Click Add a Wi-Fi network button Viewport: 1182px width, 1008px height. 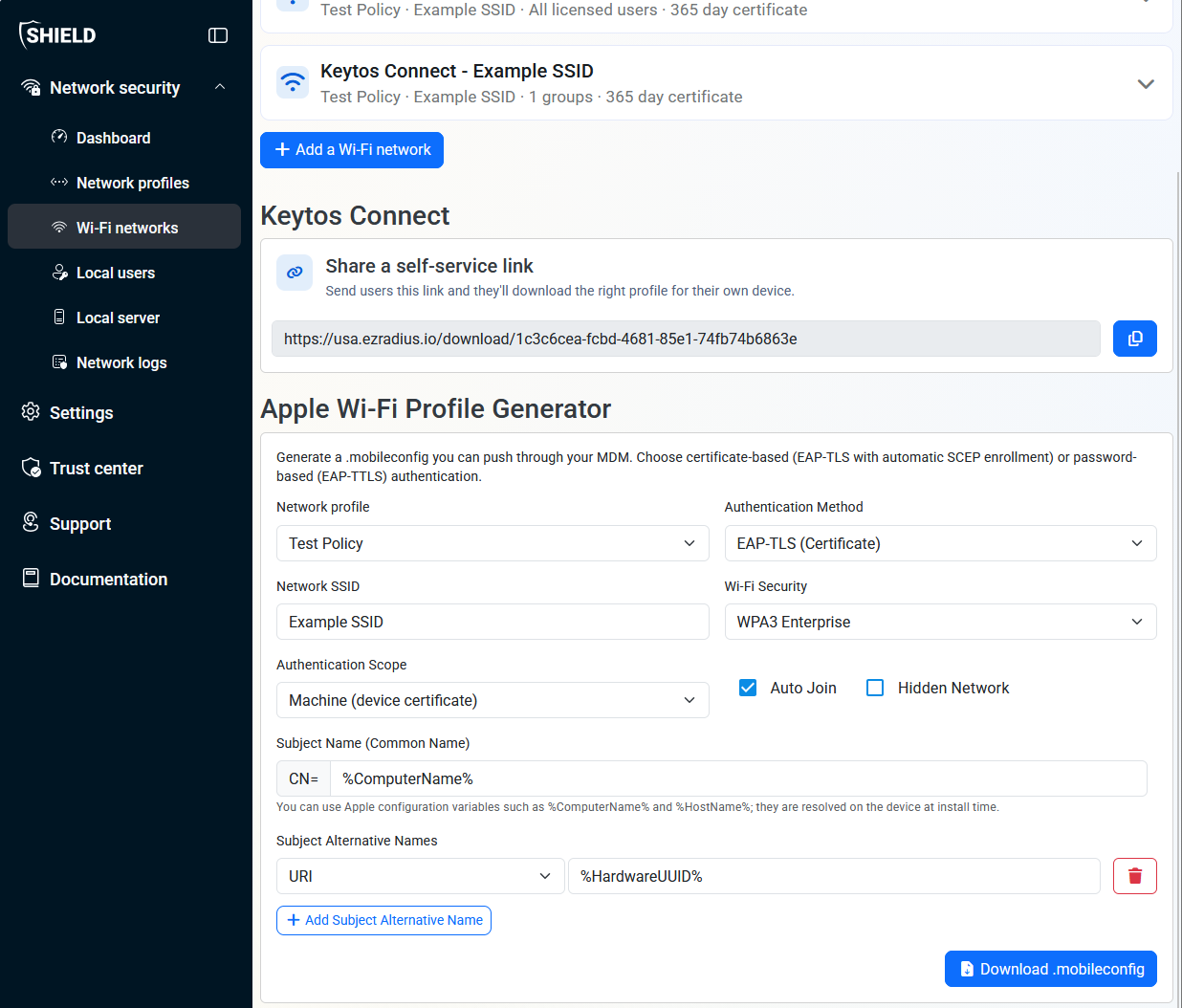tap(352, 150)
